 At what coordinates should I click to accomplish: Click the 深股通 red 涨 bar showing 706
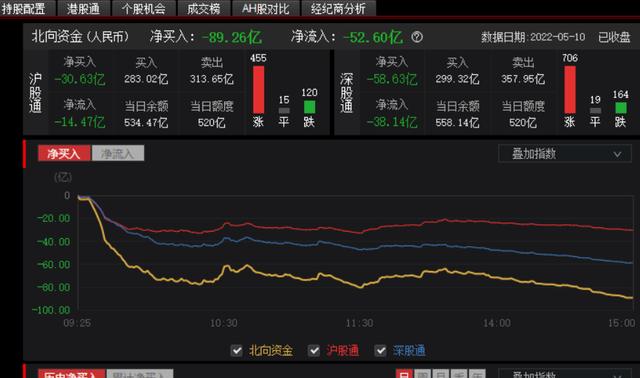click(570, 89)
